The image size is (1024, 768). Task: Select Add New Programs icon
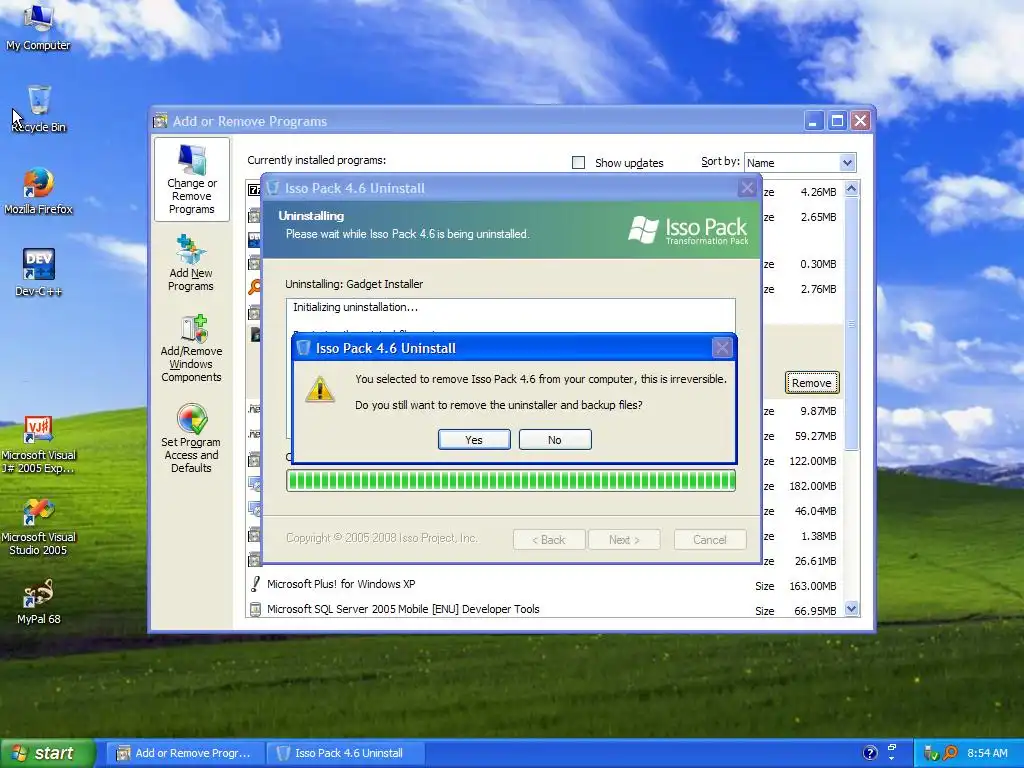(x=191, y=263)
